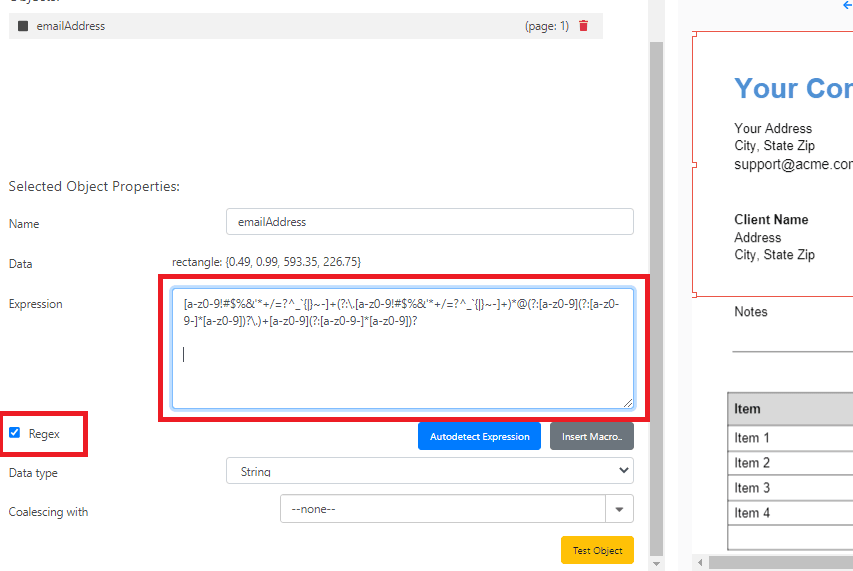Run the Test Object button

597,550
